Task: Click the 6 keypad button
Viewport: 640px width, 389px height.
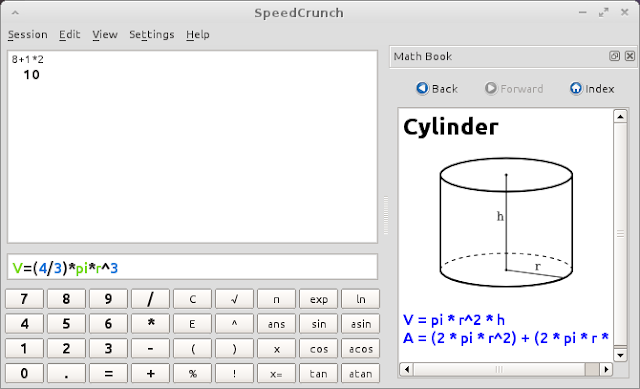Action: (108, 324)
